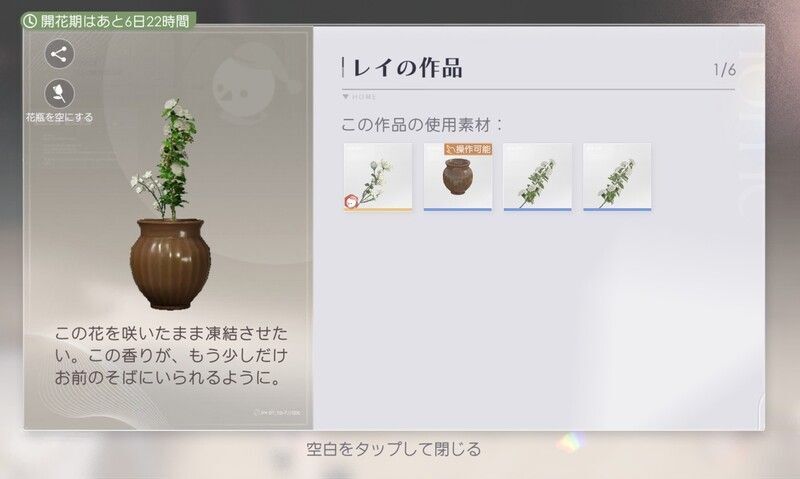This screenshot has width=800, height=479.
Task: Select the third leafy branch material thumbnail
Action: click(x=537, y=177)
